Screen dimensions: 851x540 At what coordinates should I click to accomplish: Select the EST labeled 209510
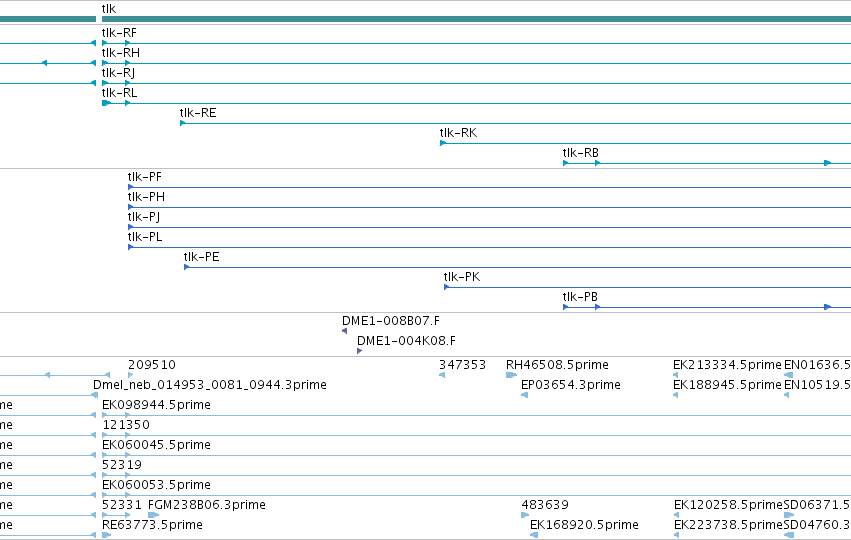coord(152,365)
